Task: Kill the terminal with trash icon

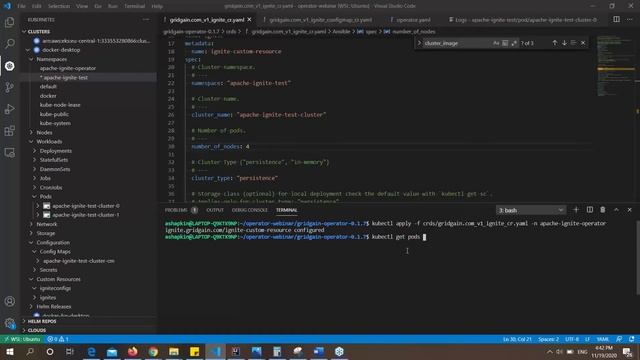Action: [603, 210]
